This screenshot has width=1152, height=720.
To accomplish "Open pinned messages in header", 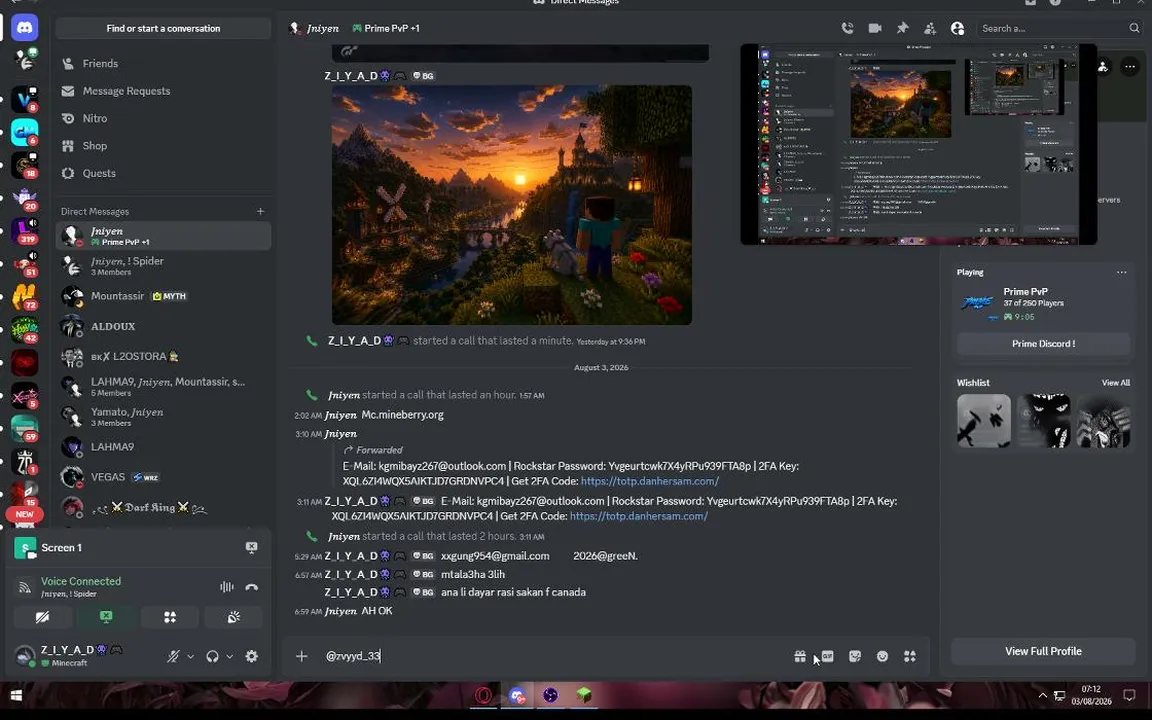I will coord(902,28).
